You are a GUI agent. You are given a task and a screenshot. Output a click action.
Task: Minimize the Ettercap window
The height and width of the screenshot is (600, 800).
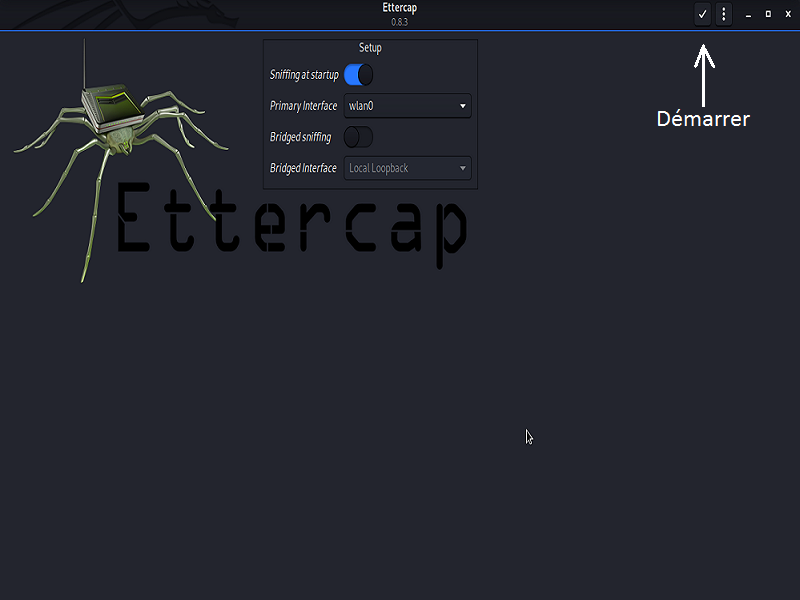pos(748,14)
